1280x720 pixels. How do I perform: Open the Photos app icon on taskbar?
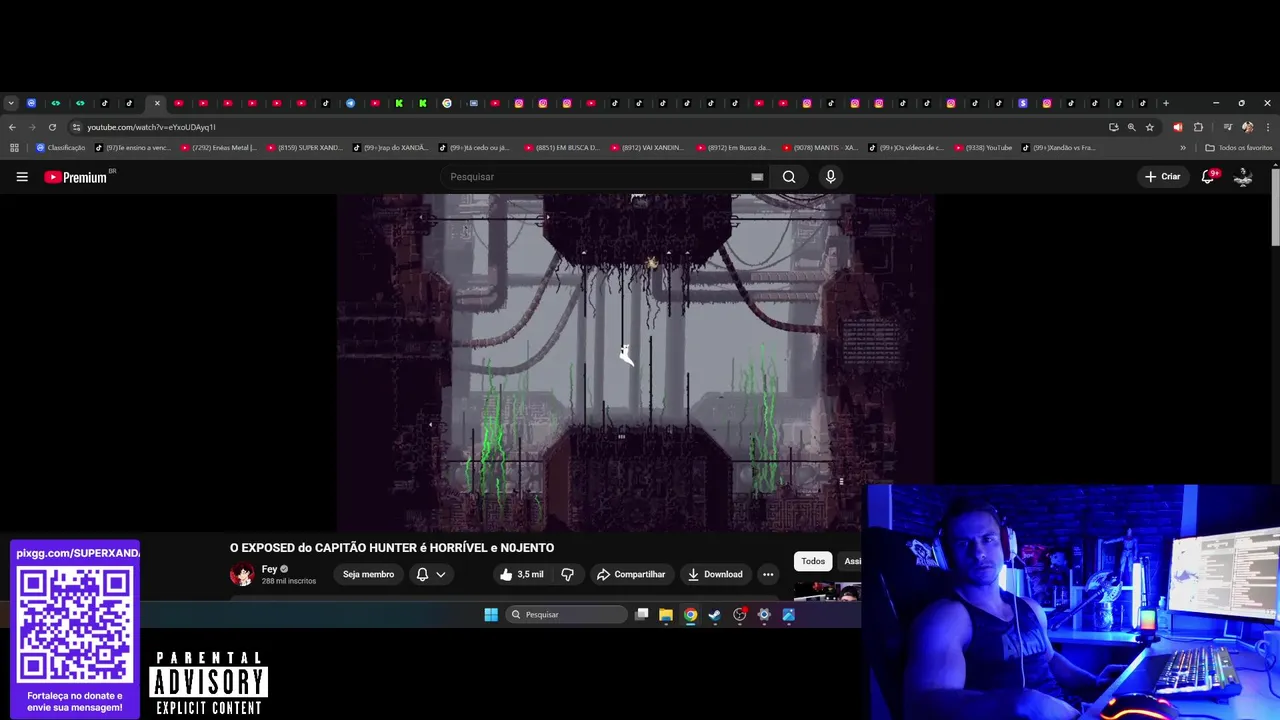click(789, 615)
